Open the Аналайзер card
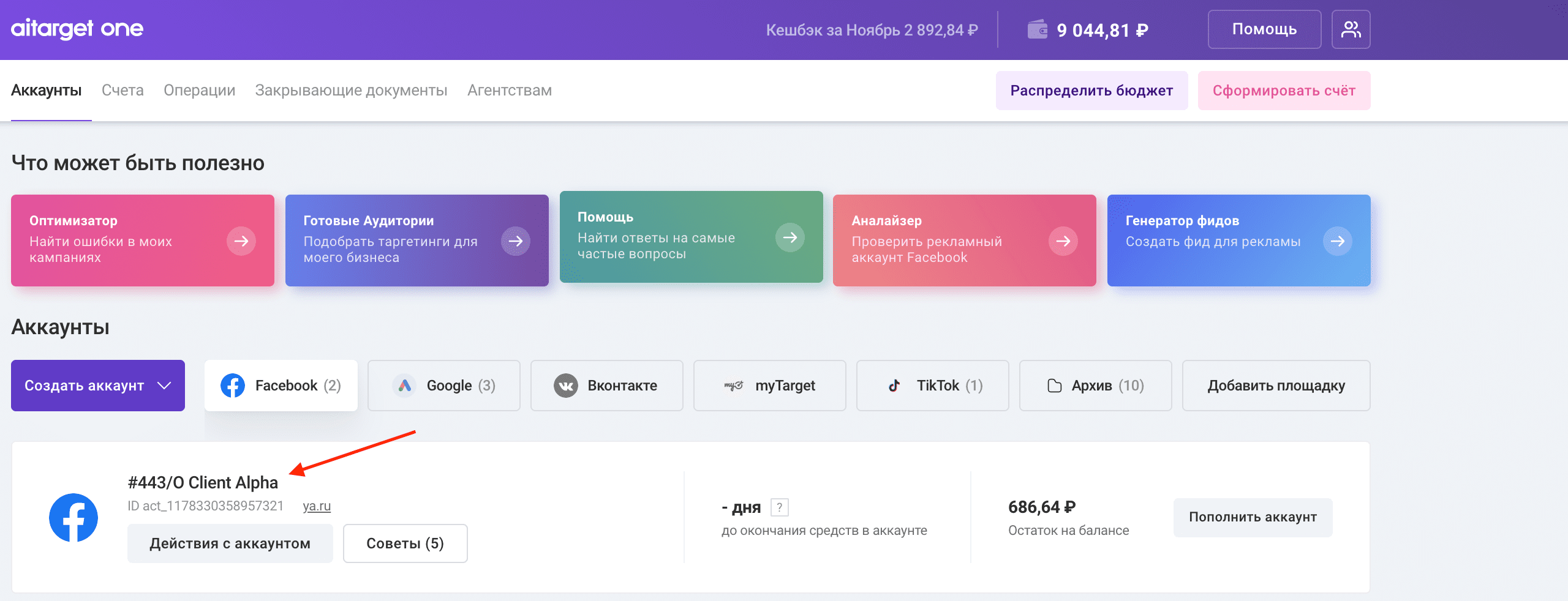This screenshot has height=601, width=1568. point(965,241)
